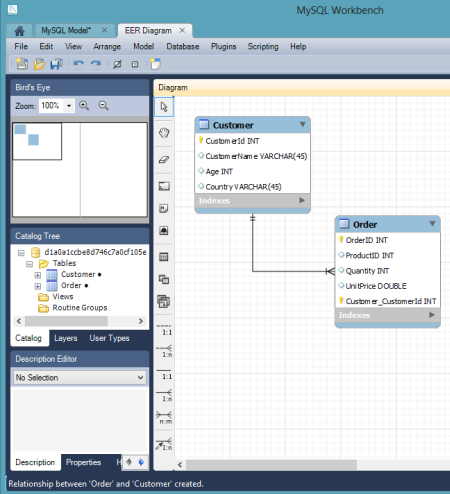Switch to the Properties tab
Image resolution: width=450 pixels, height=494 pixels.
[x=83, y=462]
